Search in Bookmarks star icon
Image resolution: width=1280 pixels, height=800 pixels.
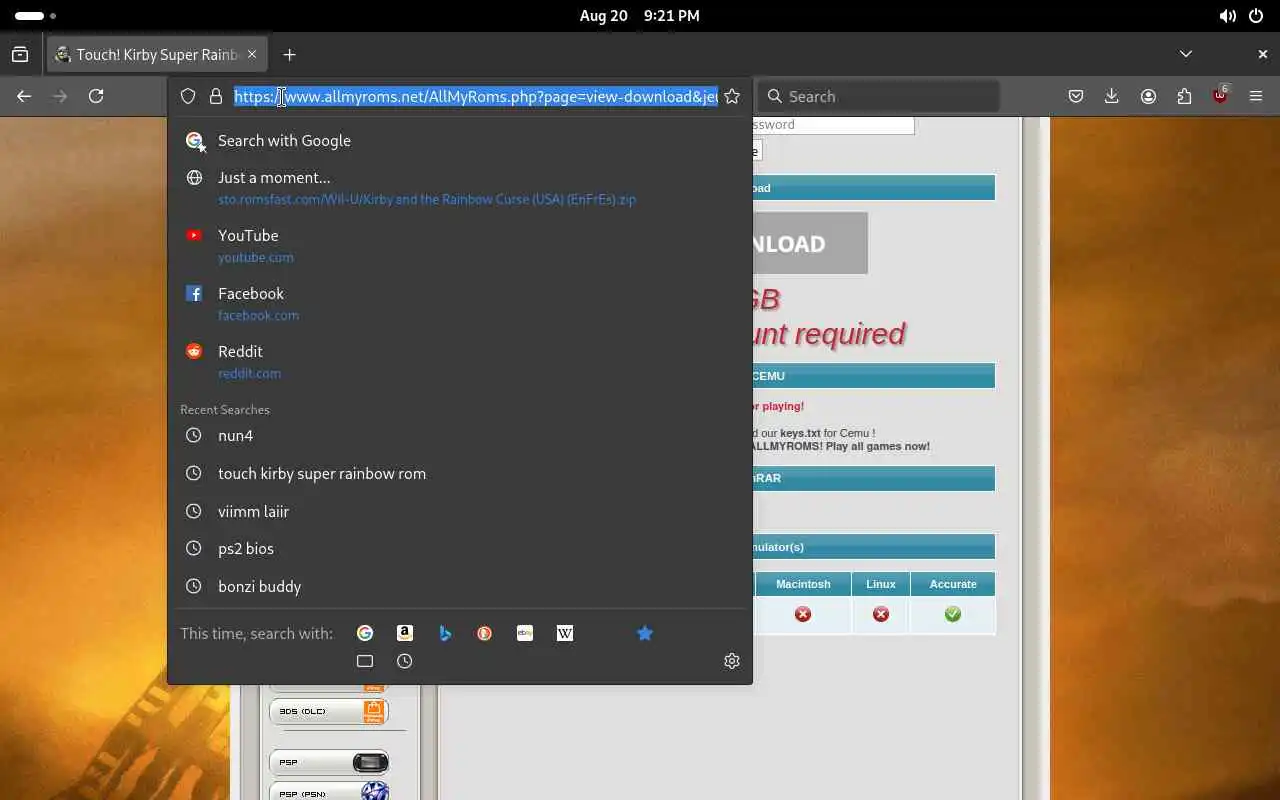pyautogui.click(x=645, y=633)
